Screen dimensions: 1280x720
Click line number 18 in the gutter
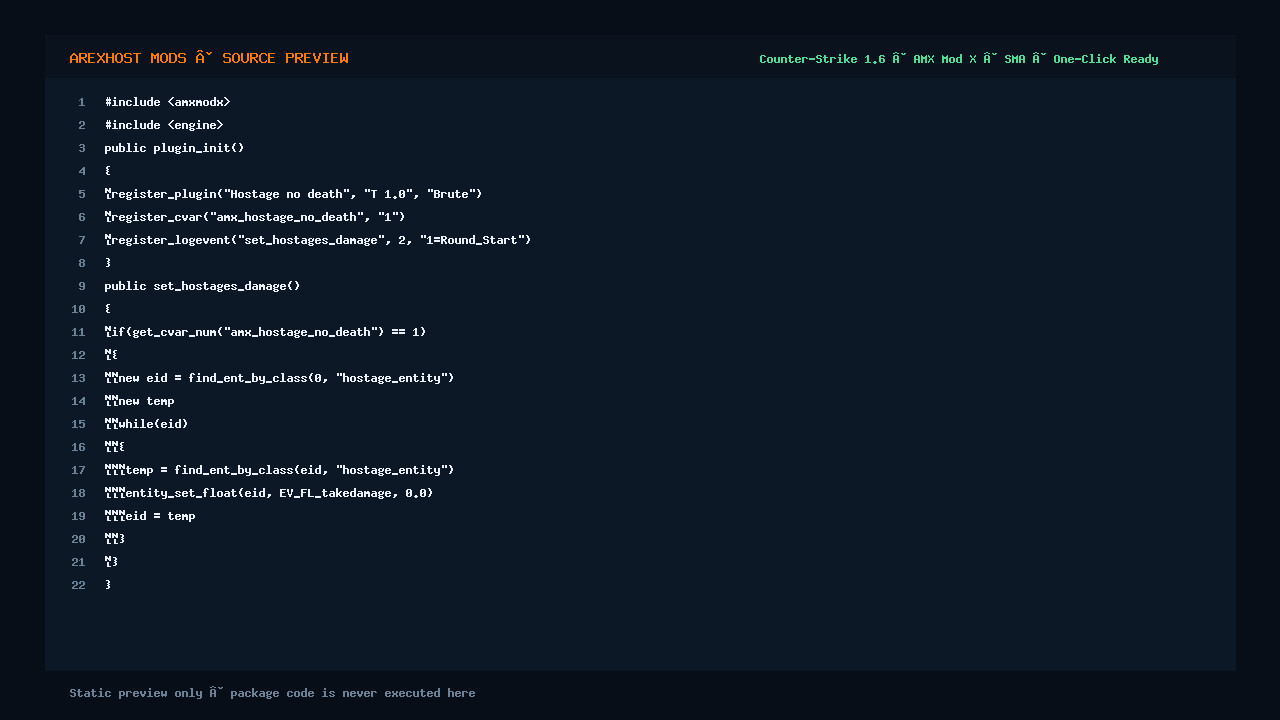point(78,493)
